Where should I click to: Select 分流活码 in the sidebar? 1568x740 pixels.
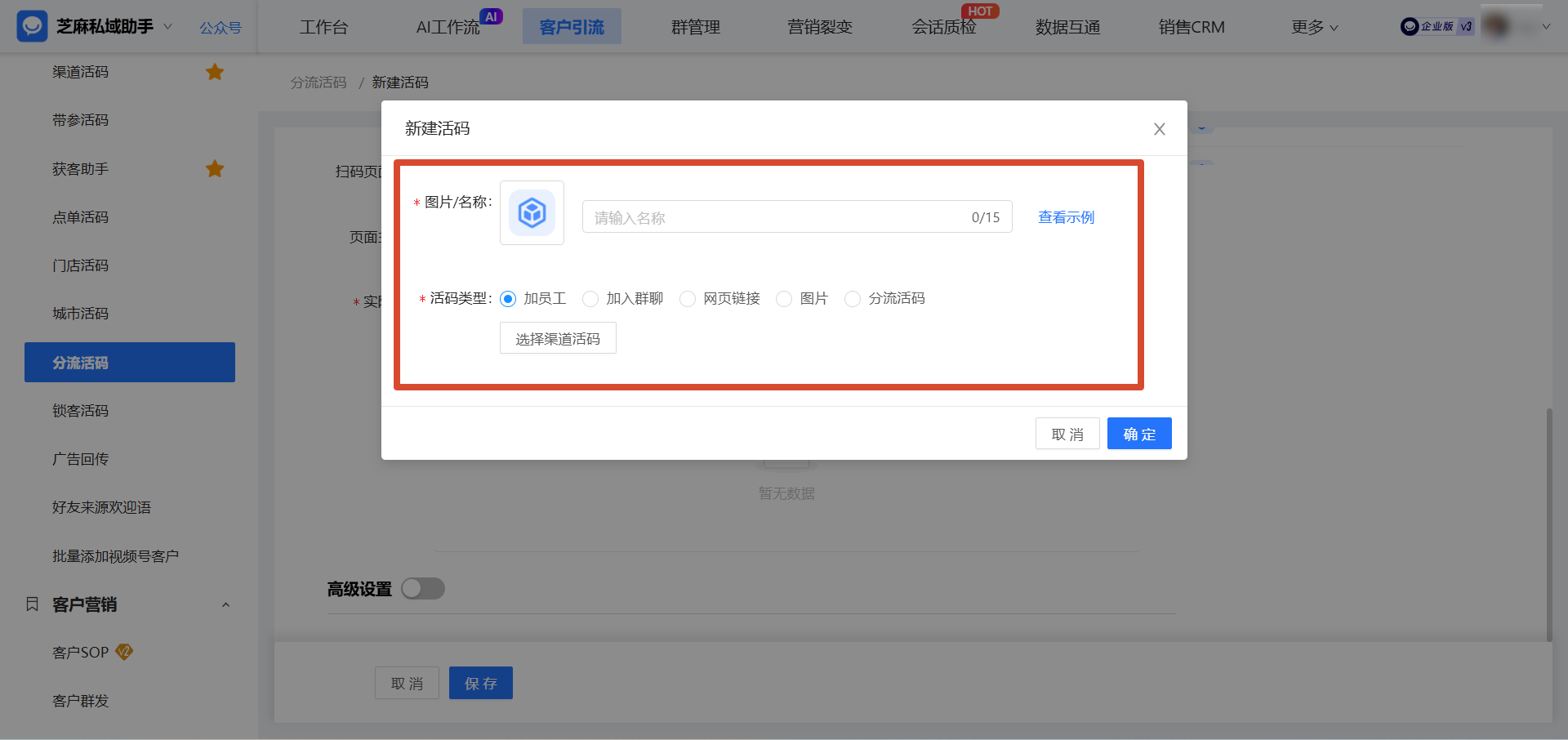[130, 362]
